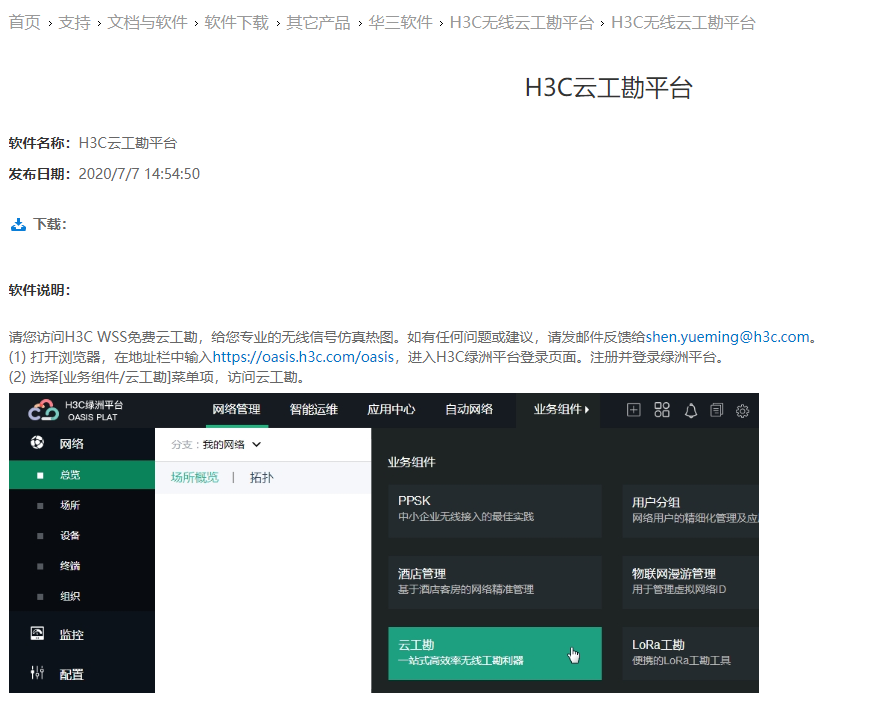Click the 监控 monitor icon

point(37,633)
